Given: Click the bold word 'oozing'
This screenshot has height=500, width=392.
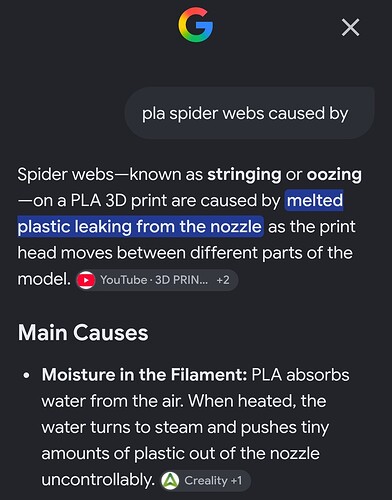Looking at the screenshot, I should tap(334, 175).
